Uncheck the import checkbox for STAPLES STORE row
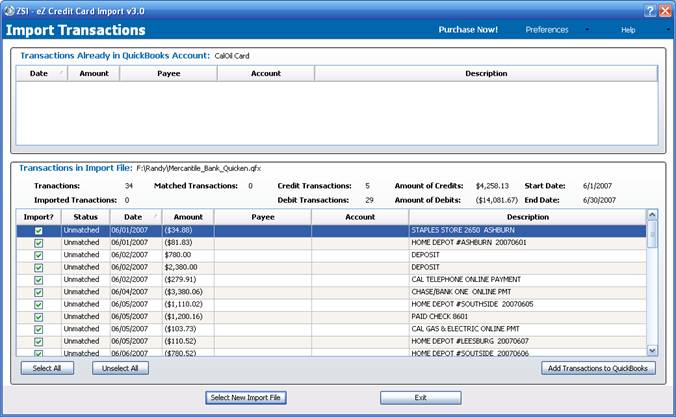Screen dimensions: 676x417 tap(38, 231)
